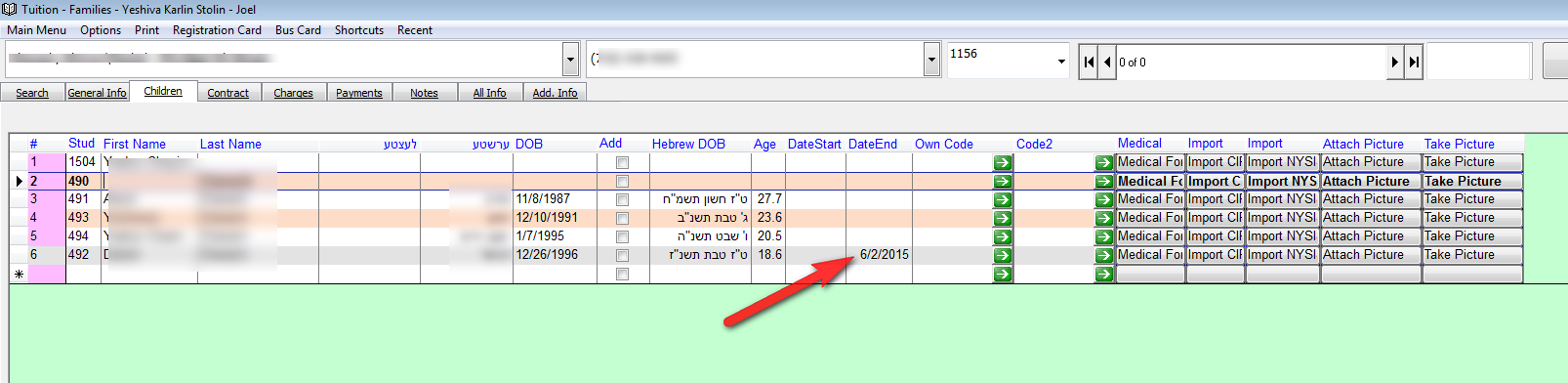The image size is (1568, 383).
Task: Click green arrow after Code2 in row 491
Action: click(1104, 199)
